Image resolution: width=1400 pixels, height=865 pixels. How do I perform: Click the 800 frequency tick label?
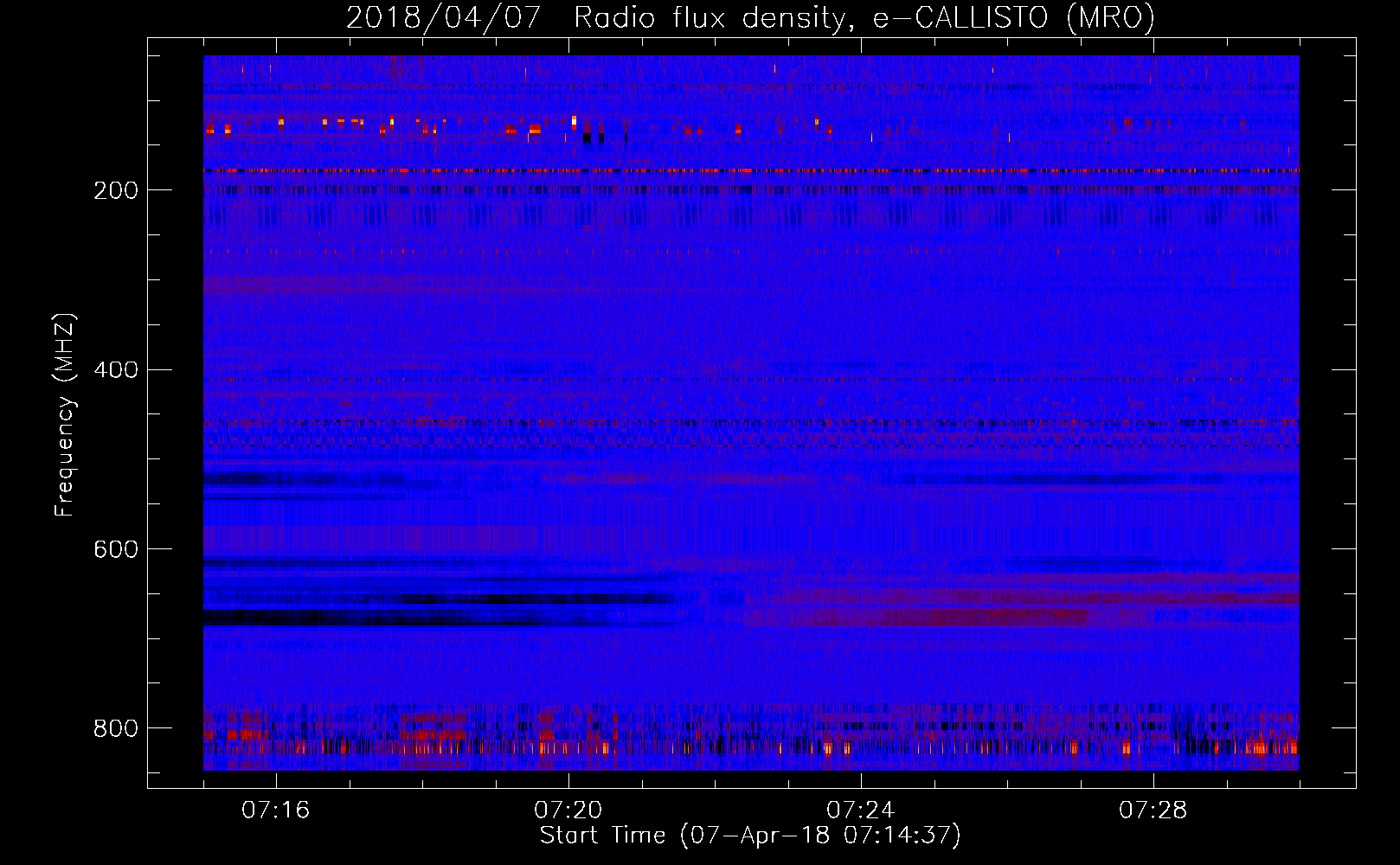tap(116, 728)
